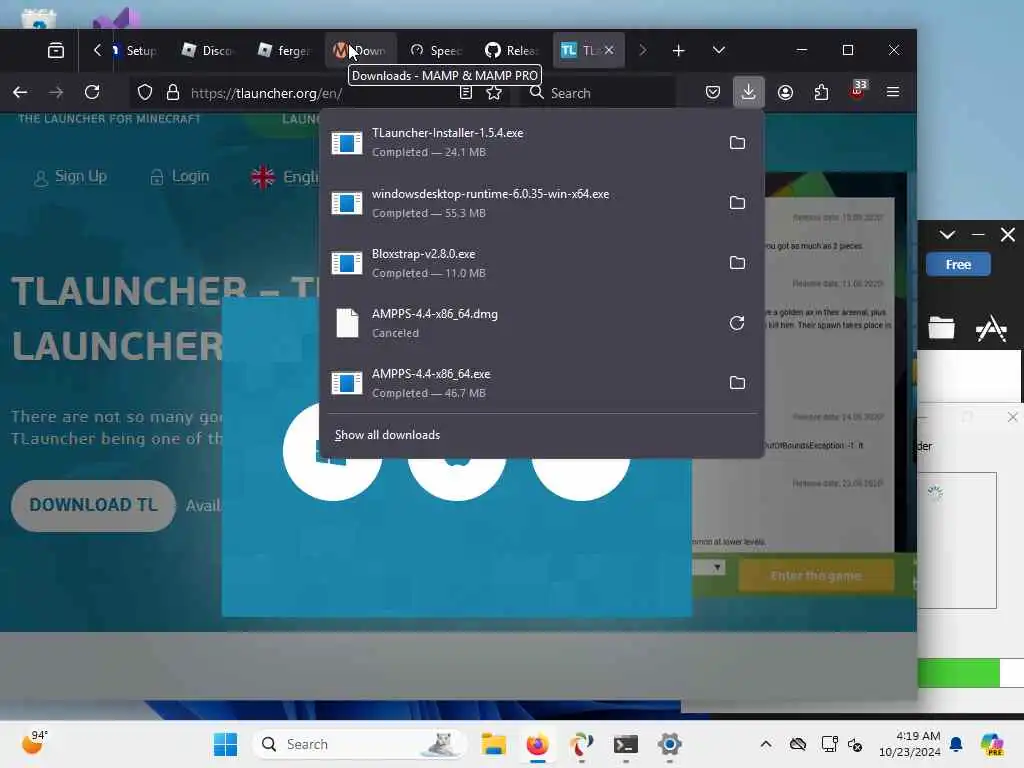Screen dimensions: 1024x768
Task: Click the Enter the game button
Action: [816, 575]
